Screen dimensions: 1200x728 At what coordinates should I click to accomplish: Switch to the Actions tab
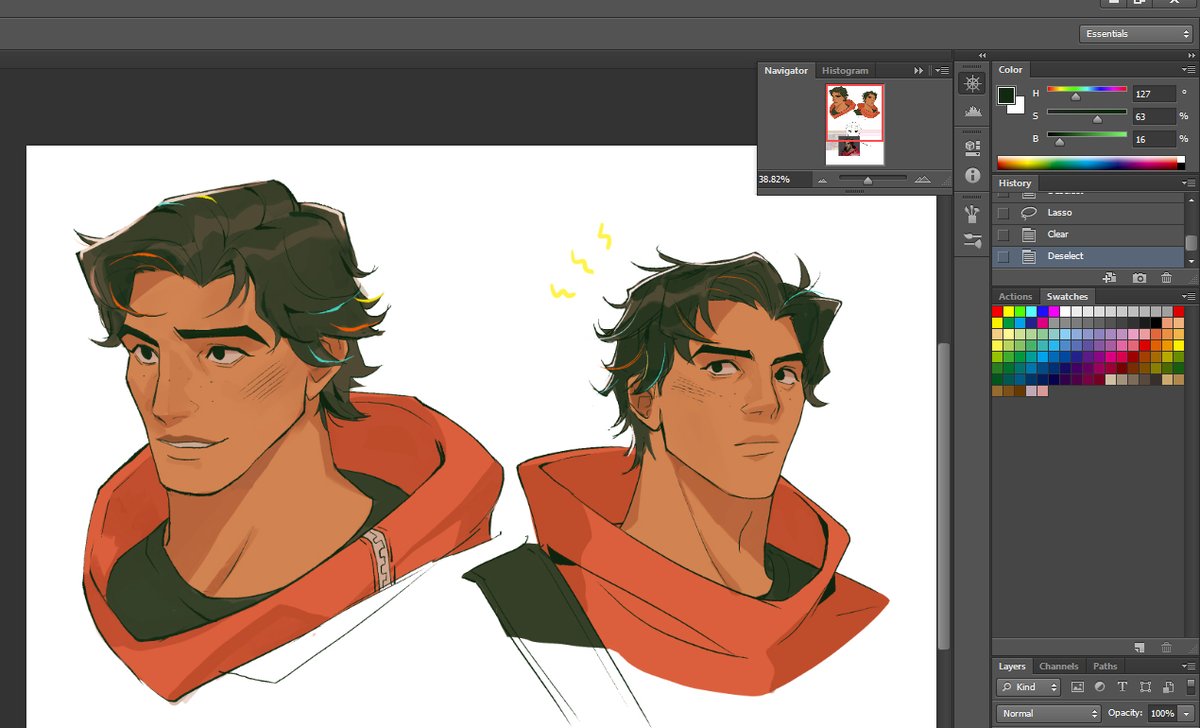1015,296
